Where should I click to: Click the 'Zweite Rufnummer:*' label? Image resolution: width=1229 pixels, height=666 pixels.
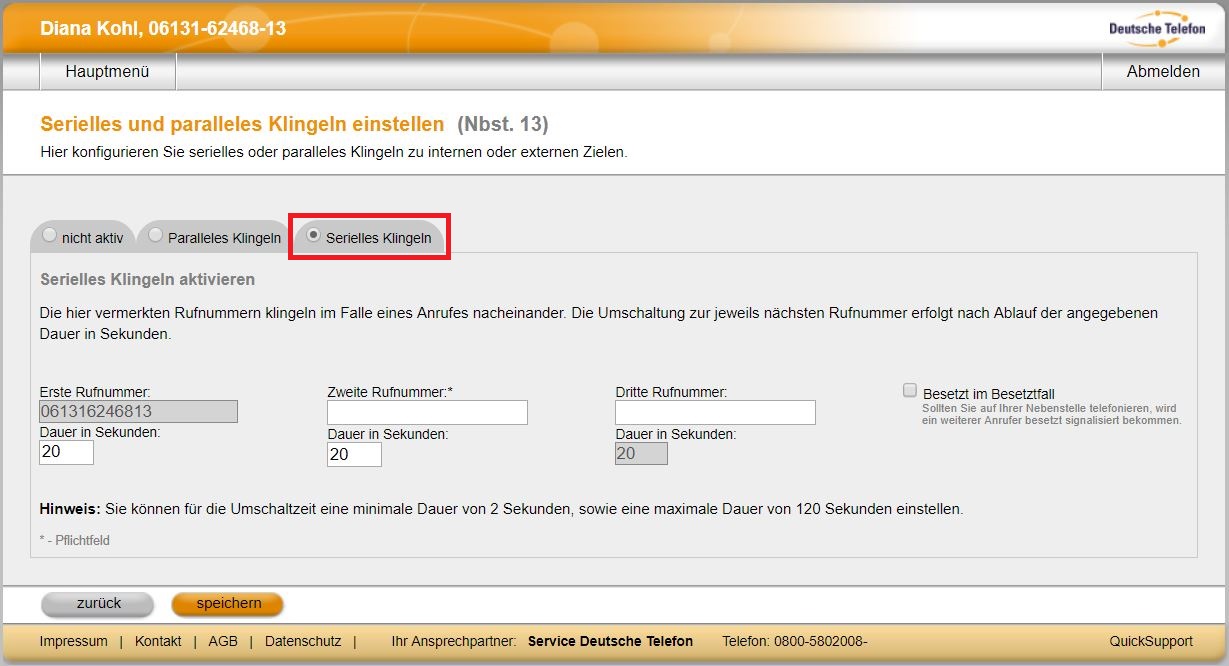(390, 392)
